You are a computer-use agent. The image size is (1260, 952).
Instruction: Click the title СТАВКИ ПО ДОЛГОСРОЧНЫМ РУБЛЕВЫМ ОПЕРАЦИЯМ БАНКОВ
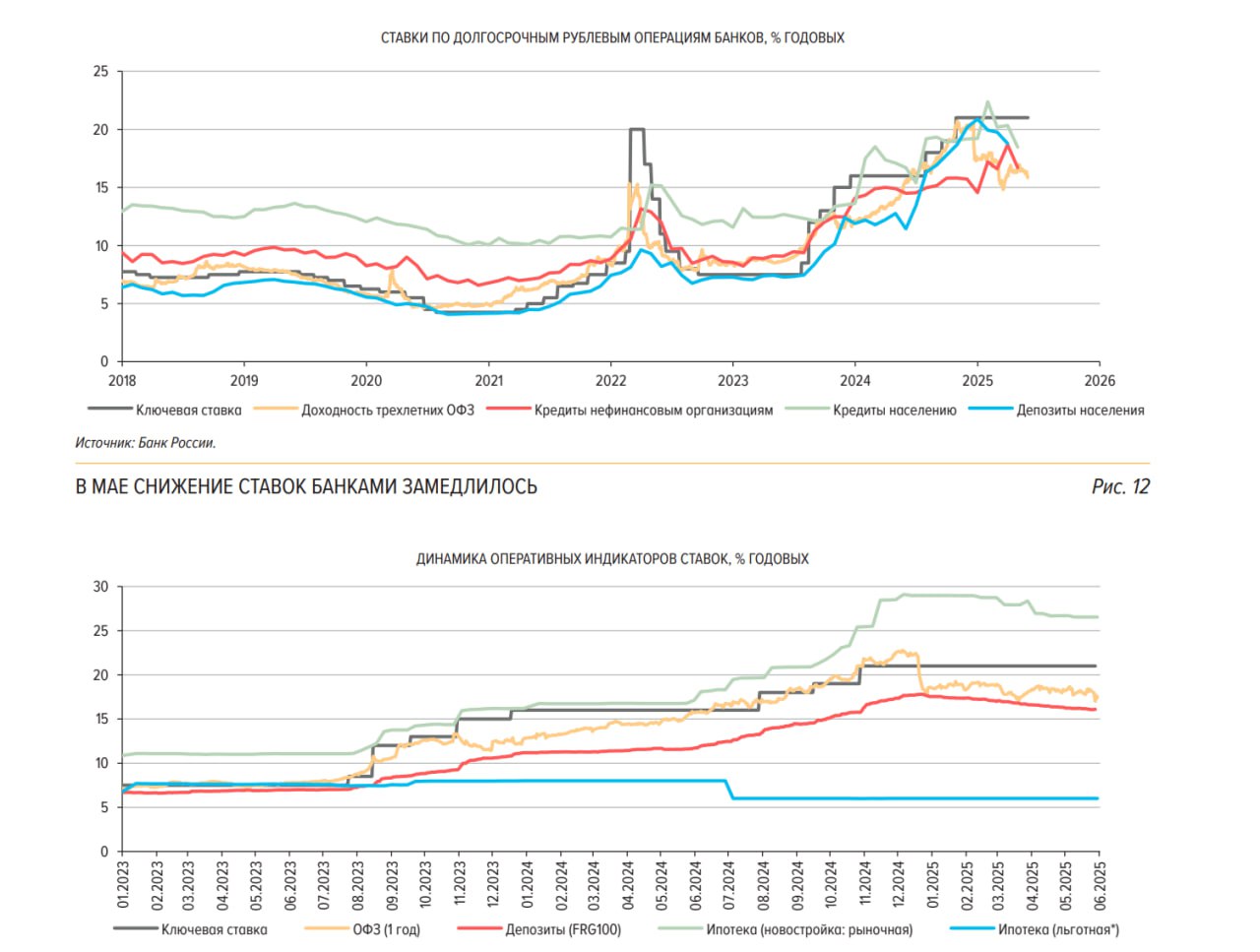(612, 37)
